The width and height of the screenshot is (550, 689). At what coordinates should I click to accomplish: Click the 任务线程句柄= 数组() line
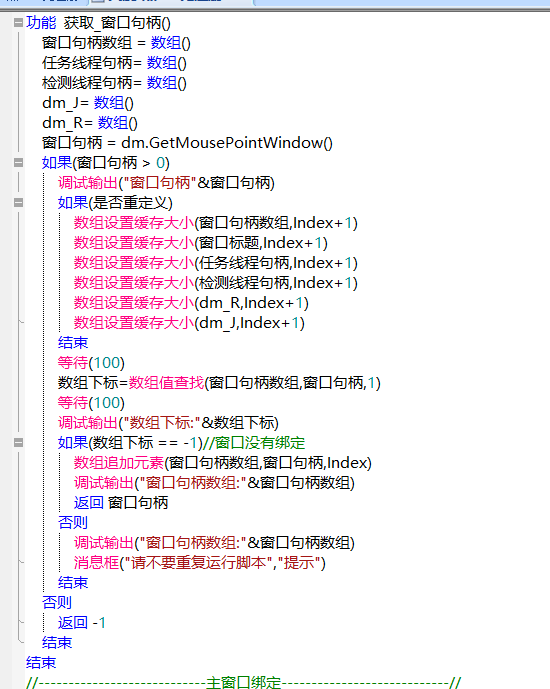[114, 63]
